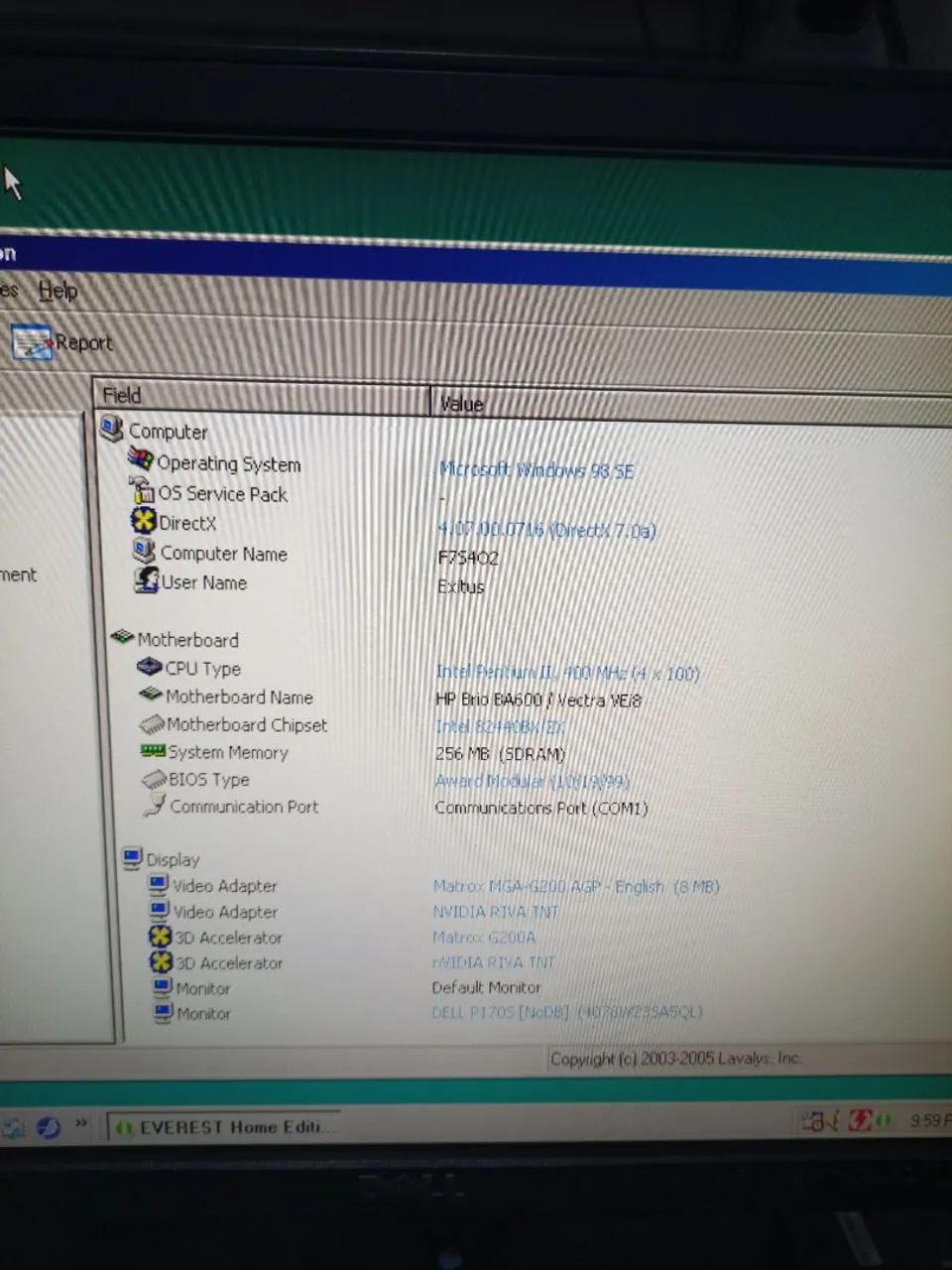The width and height of the screenshot is (952, 1270).
Task: Click the Report toolbar icon
Action: 31,342
